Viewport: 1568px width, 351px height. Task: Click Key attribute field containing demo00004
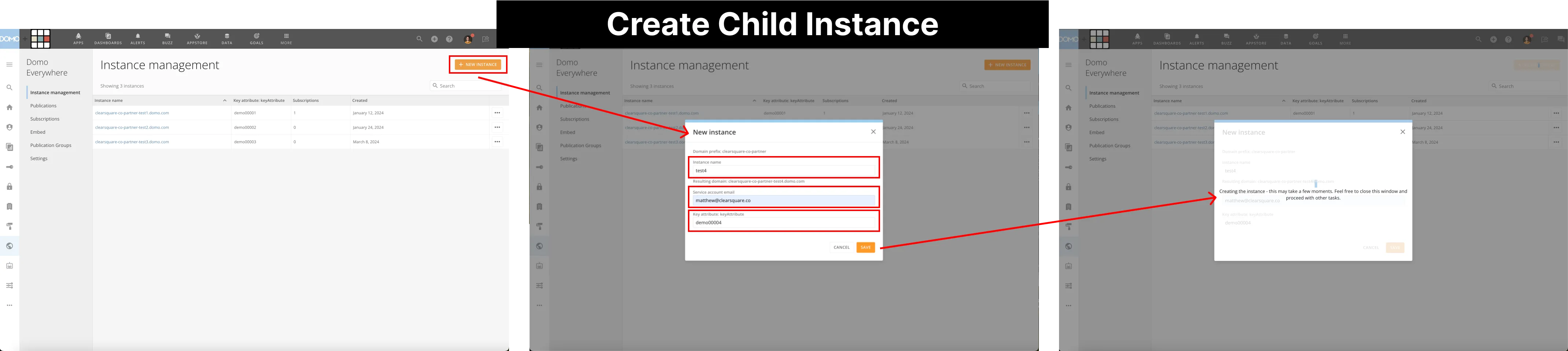(x=784, y=223)
